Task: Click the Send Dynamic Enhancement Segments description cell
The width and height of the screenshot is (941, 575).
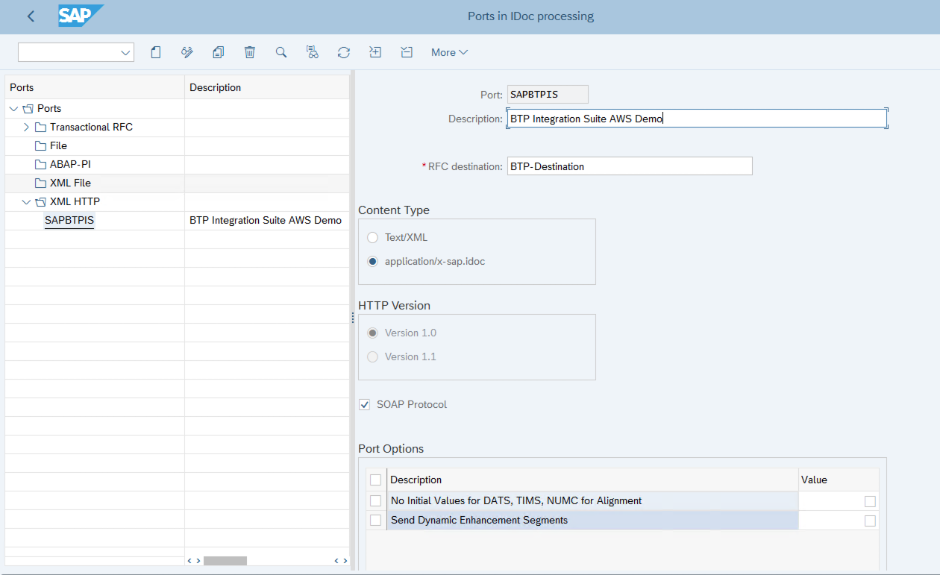Action: [x=592, y=520]
